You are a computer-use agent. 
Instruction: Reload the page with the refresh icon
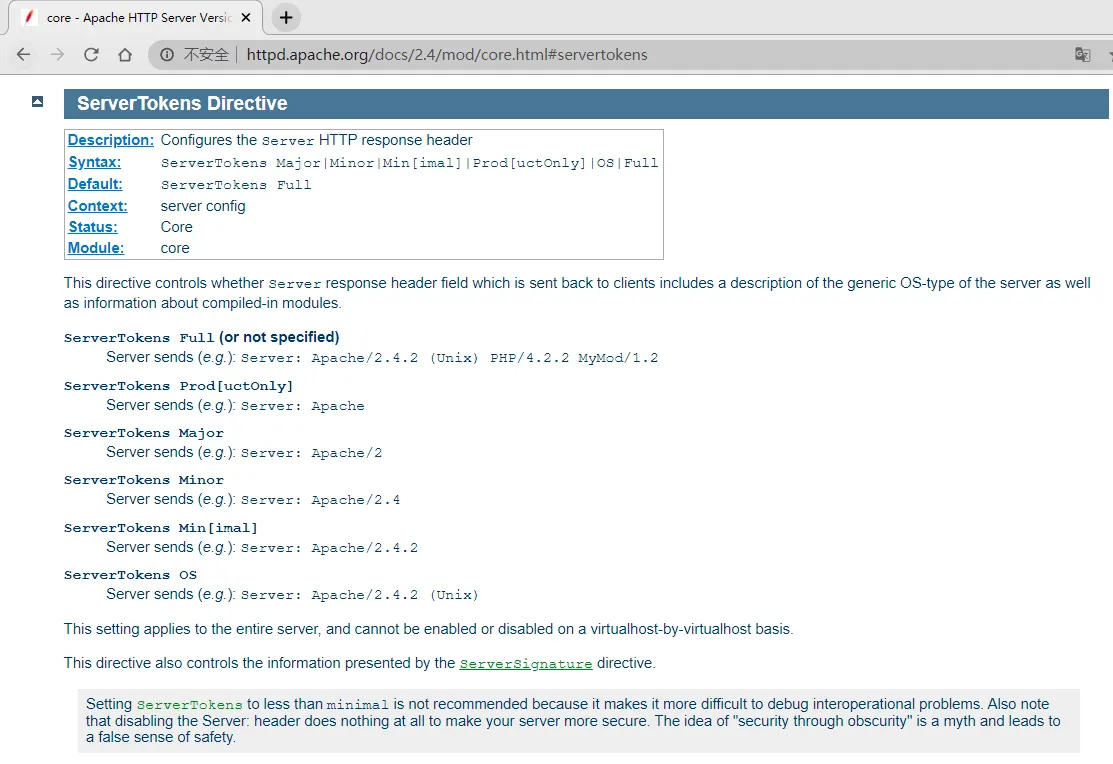click(x=92, y=55)
